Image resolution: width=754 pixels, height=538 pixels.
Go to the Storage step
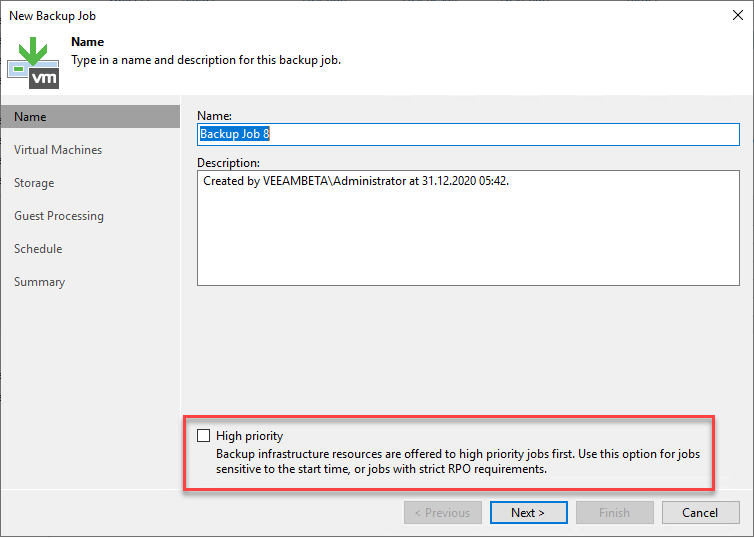[x=34, y=183]
